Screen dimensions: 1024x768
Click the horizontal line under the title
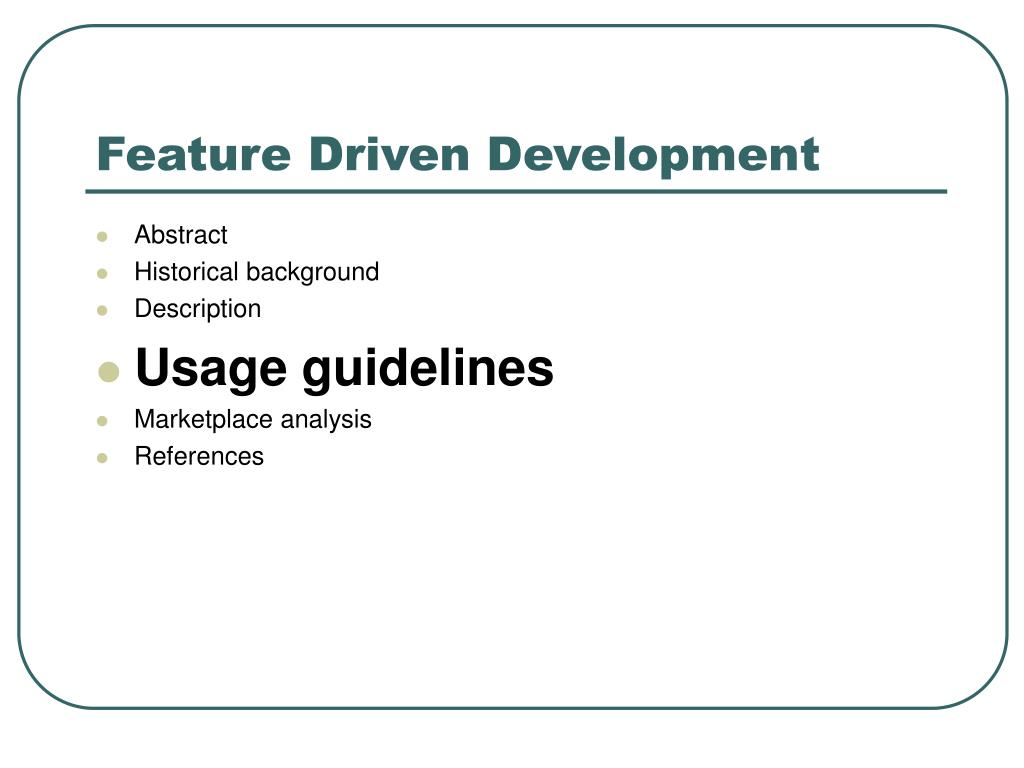tap(516, 192)
